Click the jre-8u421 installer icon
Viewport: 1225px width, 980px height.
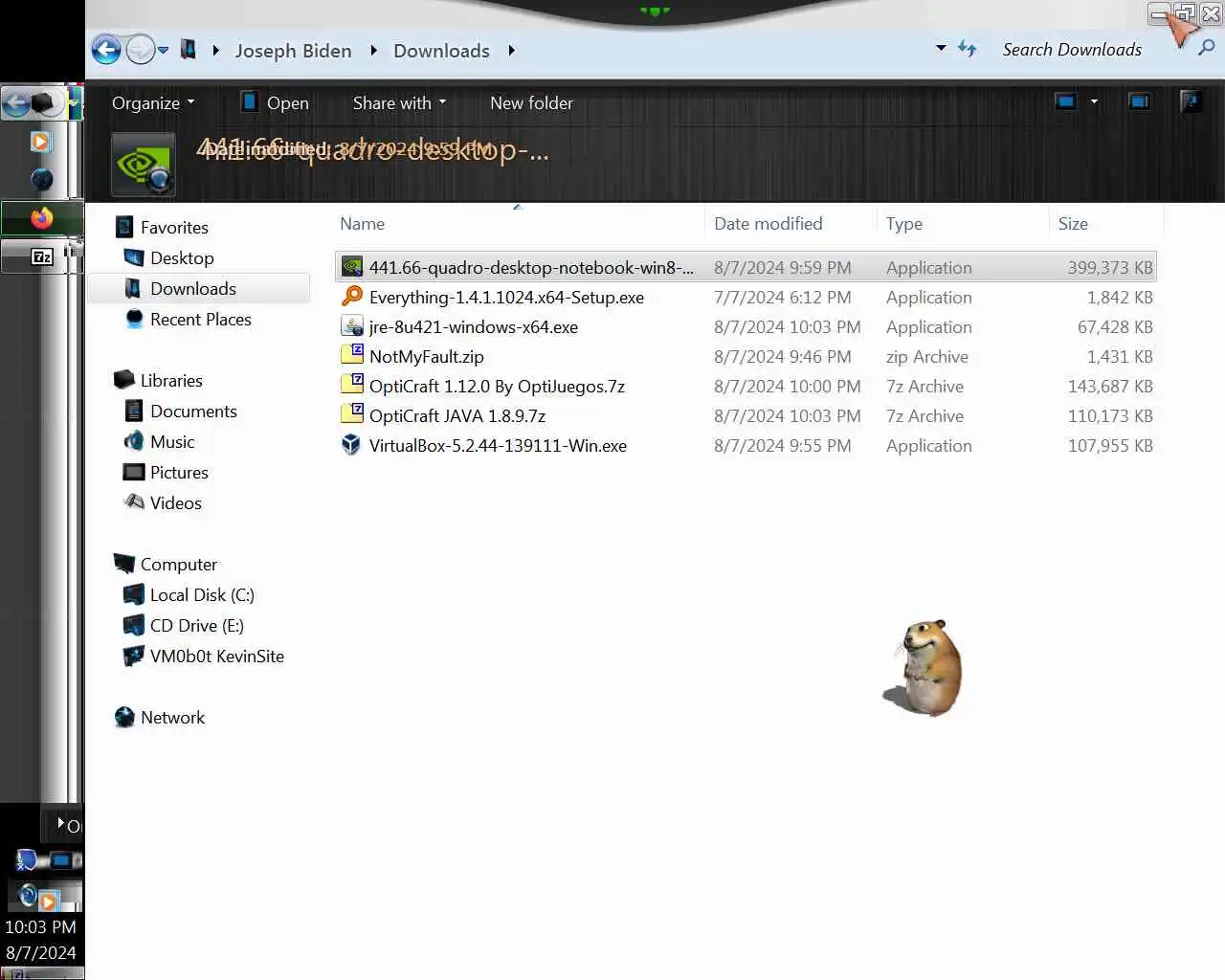(352, 326)
